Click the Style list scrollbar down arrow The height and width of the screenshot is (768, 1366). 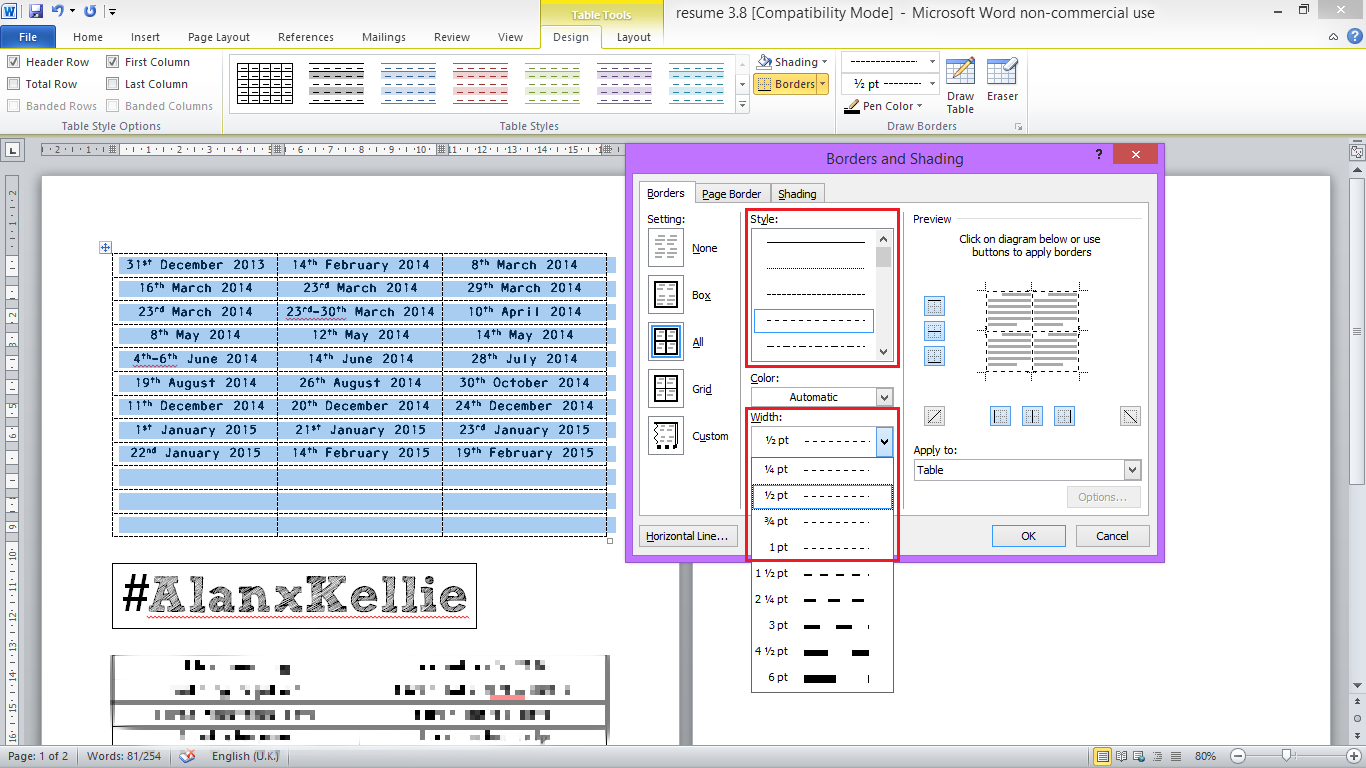[883, 352]
